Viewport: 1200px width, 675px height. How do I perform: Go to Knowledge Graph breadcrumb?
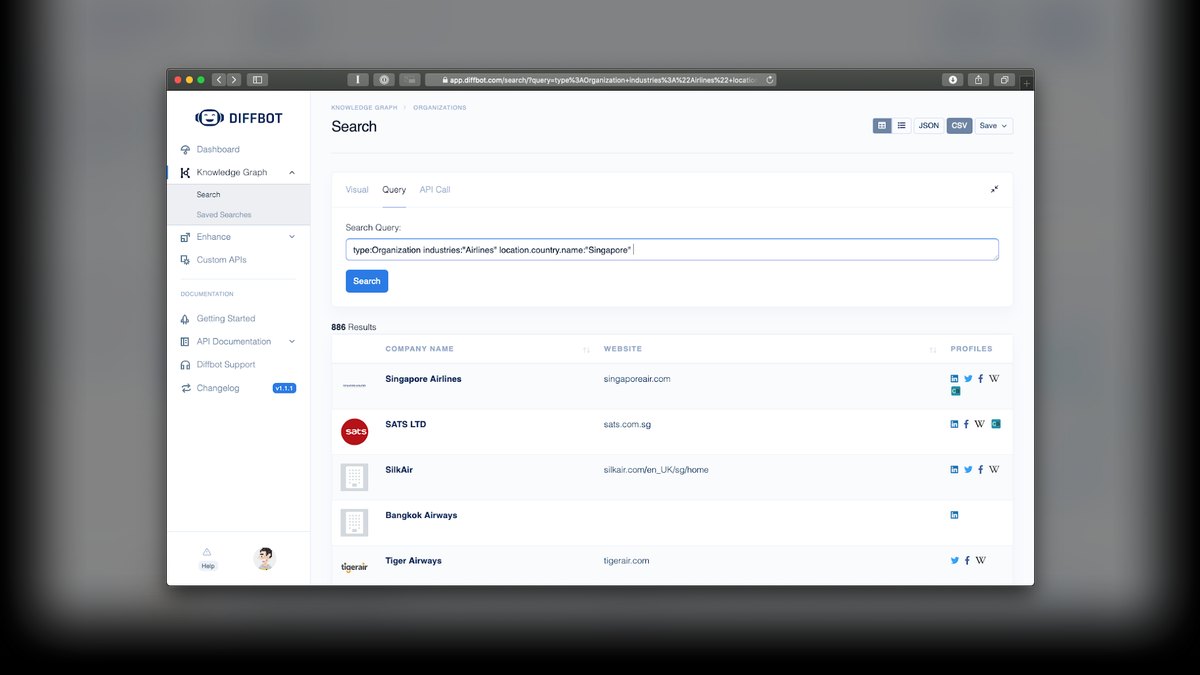tap(364, 107)
